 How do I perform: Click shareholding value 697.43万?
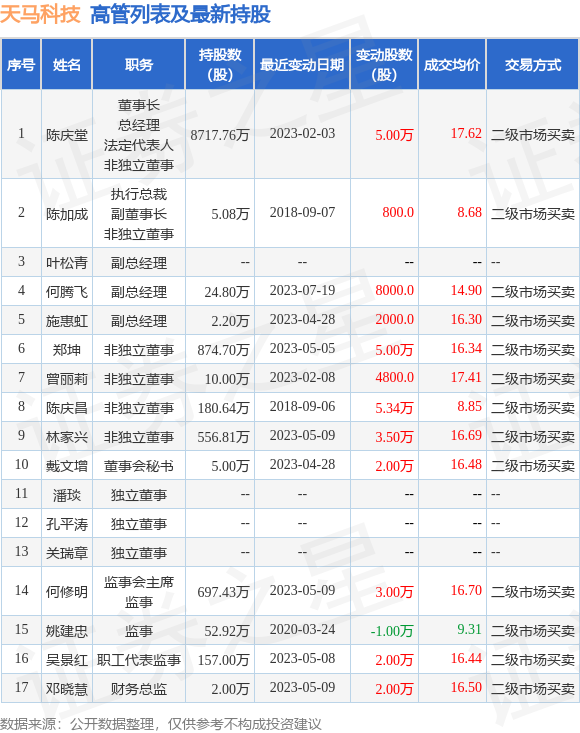(223, 592)
